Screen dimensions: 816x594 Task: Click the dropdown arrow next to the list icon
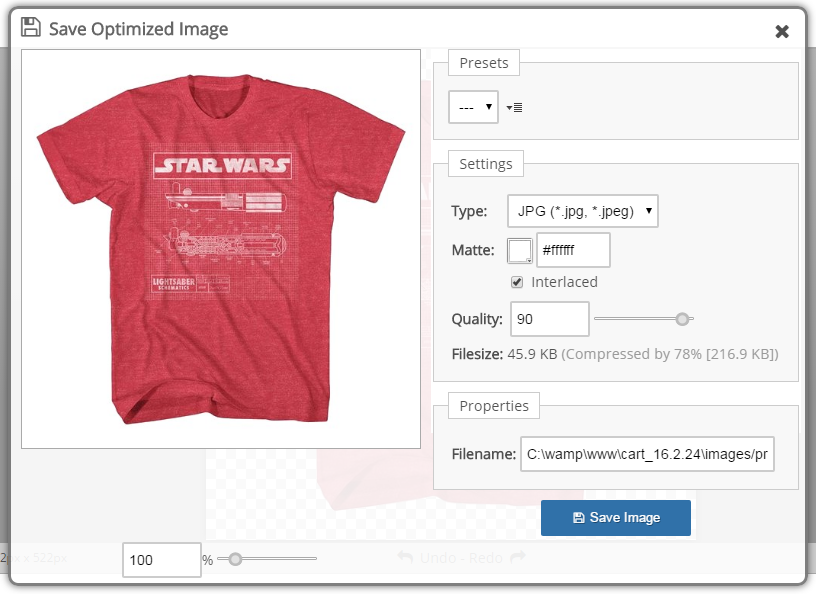pos(509,108)
